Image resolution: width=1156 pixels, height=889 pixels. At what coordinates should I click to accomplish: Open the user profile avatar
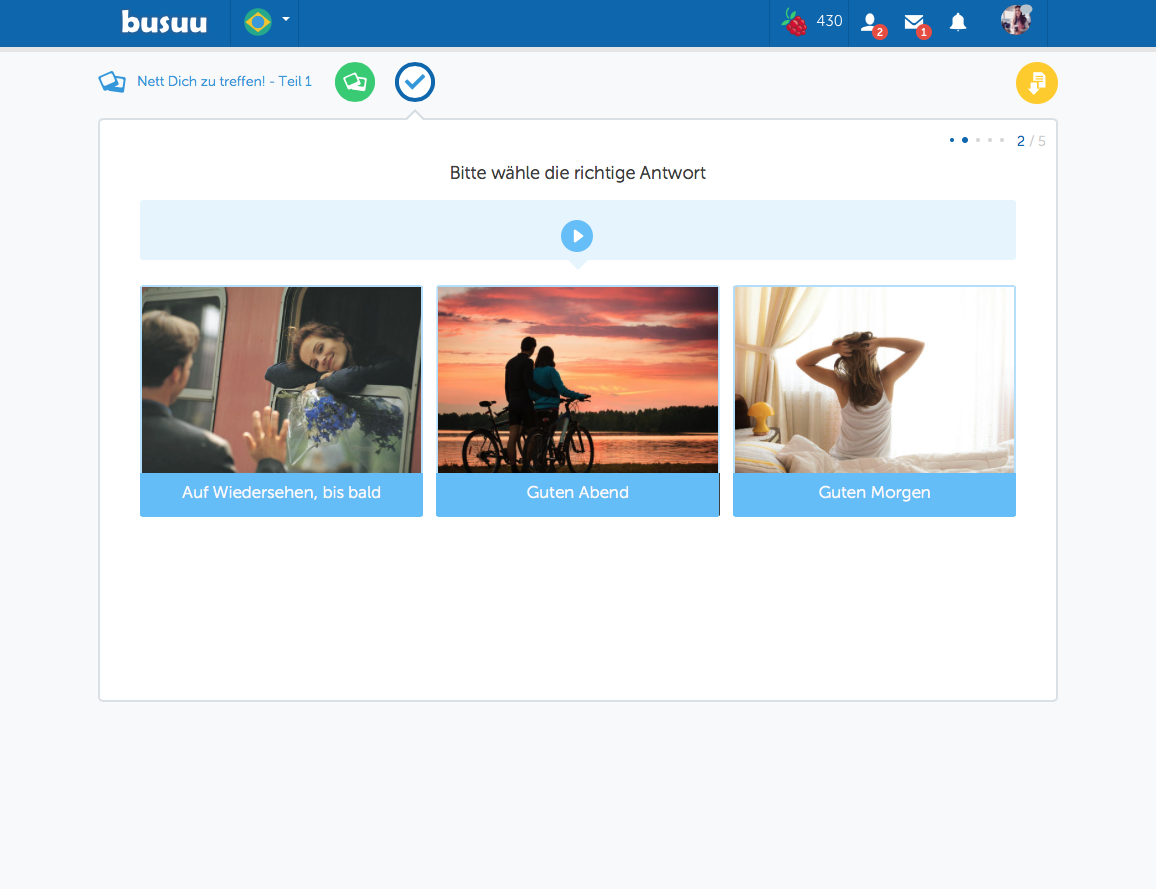(1016, 20)
